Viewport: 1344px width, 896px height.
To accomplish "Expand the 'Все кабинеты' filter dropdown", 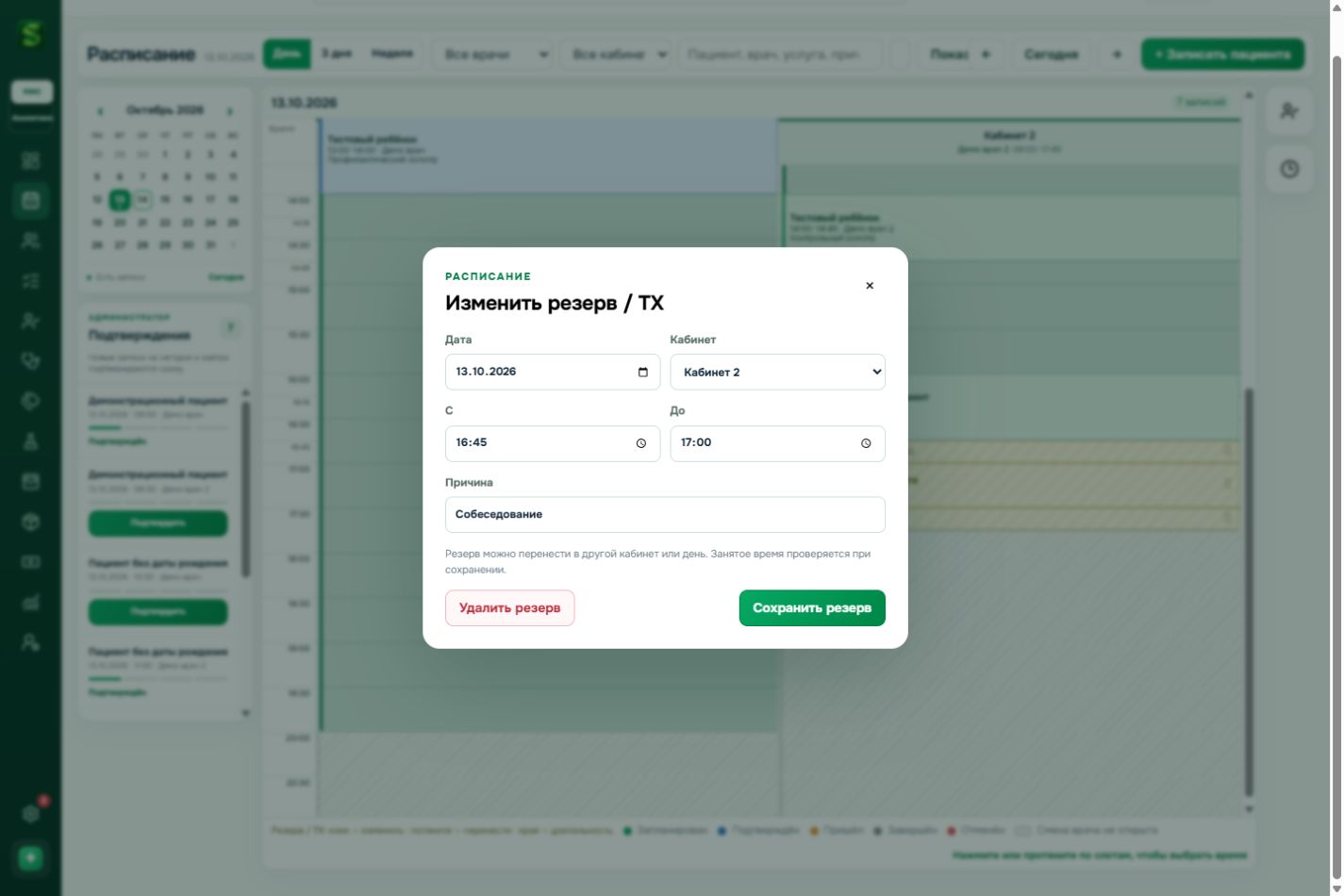I will [x=616, y=55].
